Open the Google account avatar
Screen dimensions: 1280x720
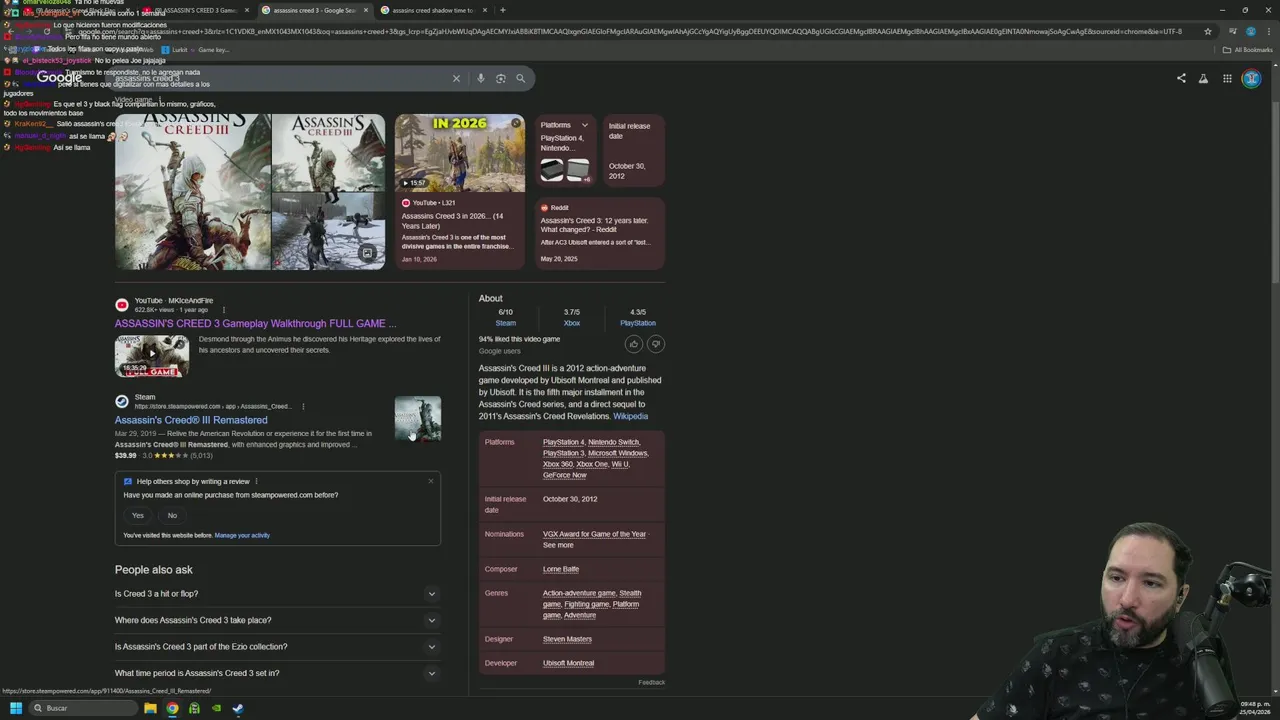click(x=1251, y=78)
